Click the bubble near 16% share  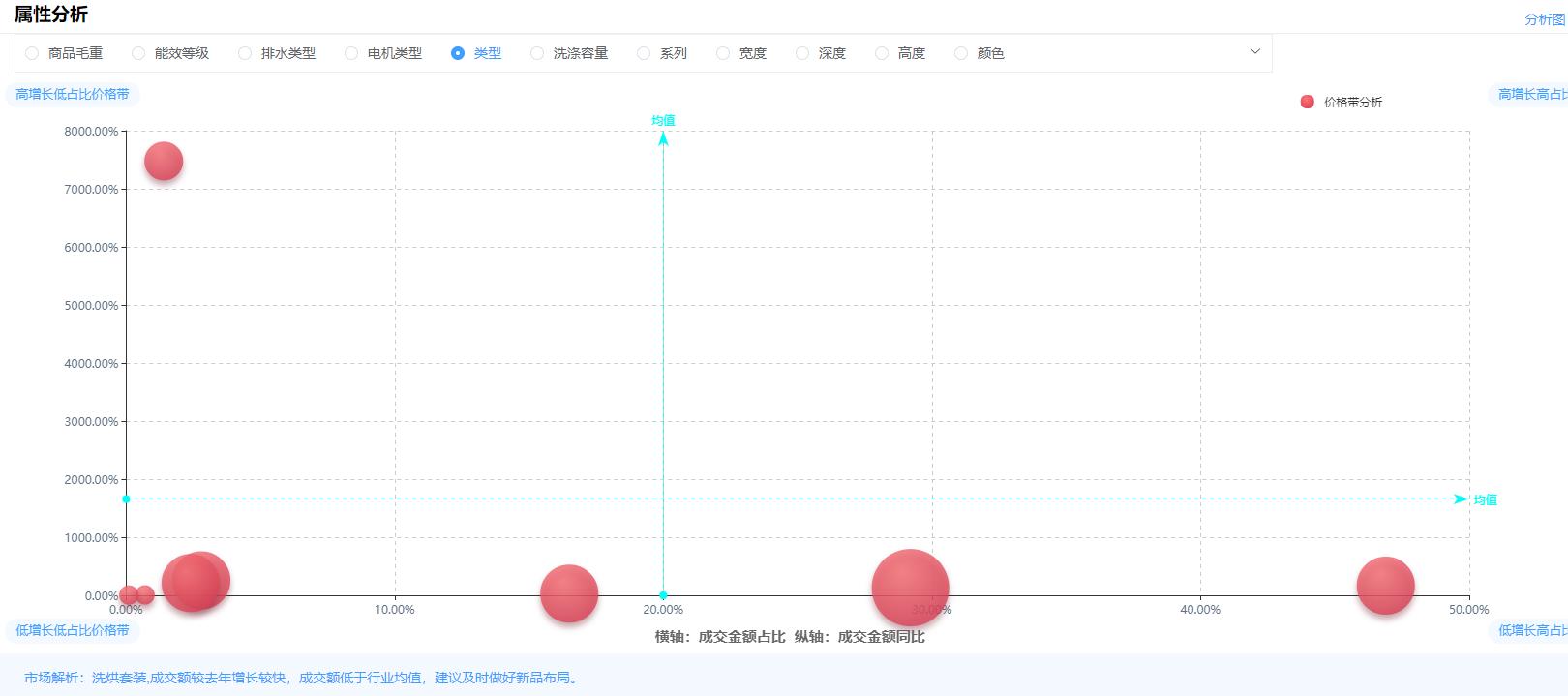(x=569, y=593)
